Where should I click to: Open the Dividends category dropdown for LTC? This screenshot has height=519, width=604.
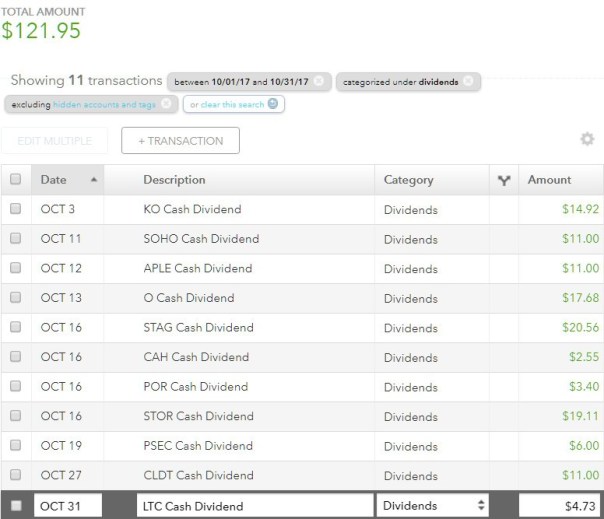[433, 506]
